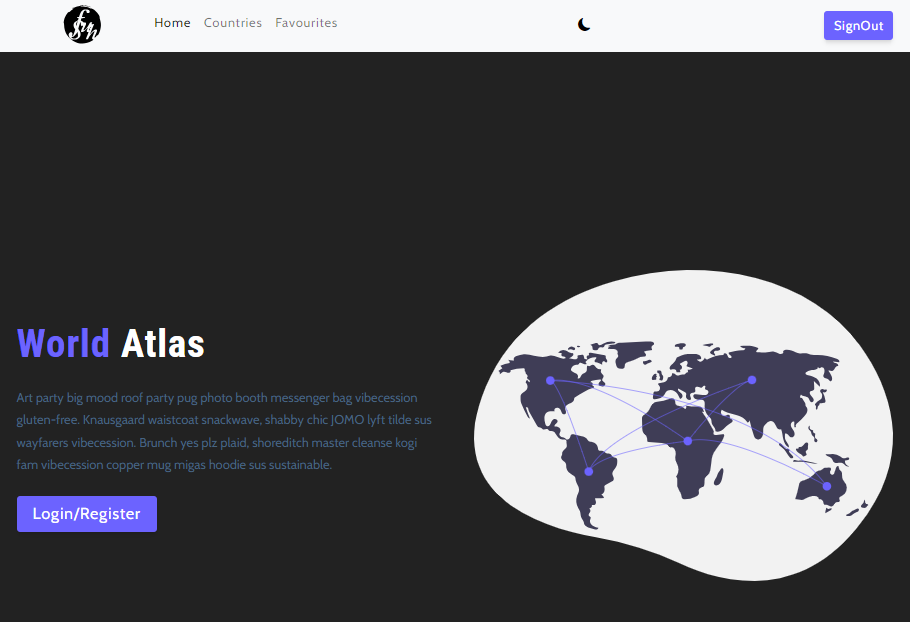The height and width of the screenshot is (622, 910).
Task: Click the Login/Register button
Action: pyautogui.click(x=86, y=513)
